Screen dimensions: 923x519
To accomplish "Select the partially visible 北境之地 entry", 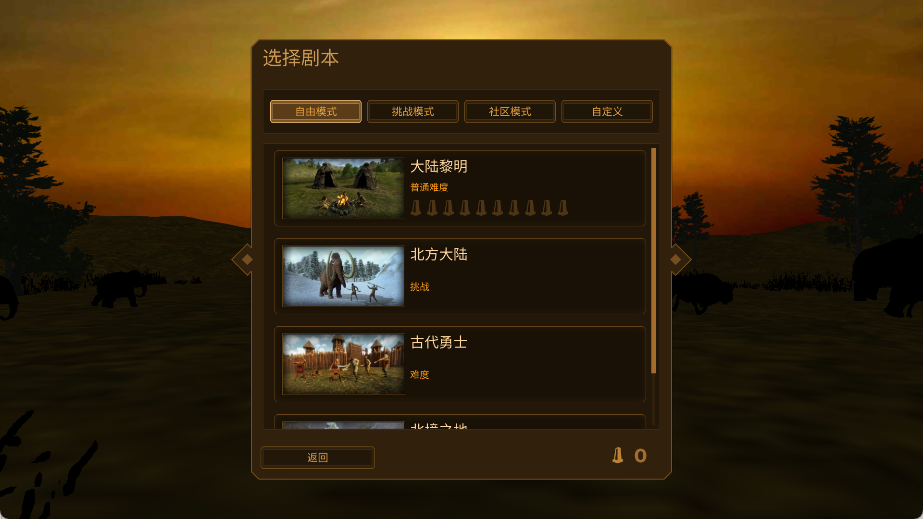I will coord(460,422).
